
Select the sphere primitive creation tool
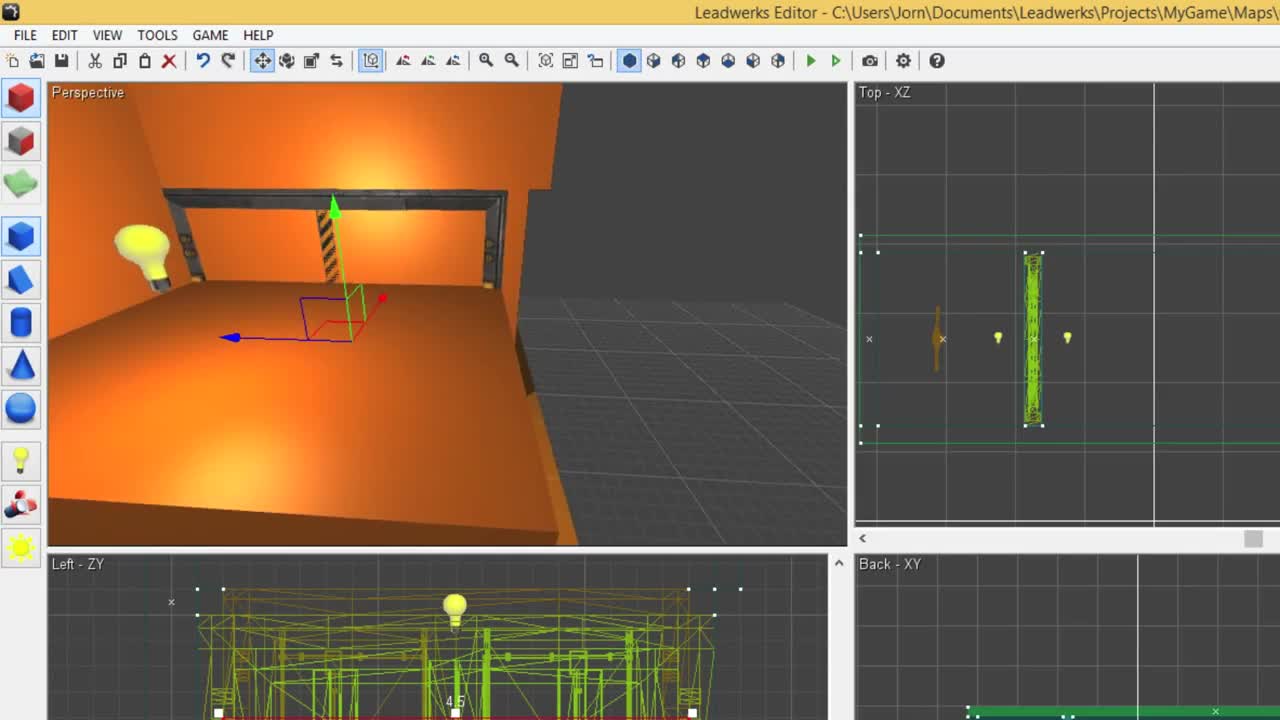tap(21, 407)
